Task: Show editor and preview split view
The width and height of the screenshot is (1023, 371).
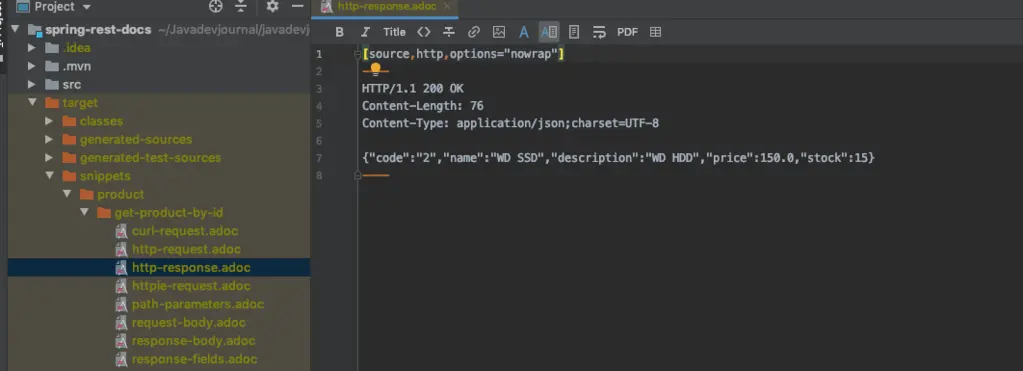Action: tap(549, 32)
